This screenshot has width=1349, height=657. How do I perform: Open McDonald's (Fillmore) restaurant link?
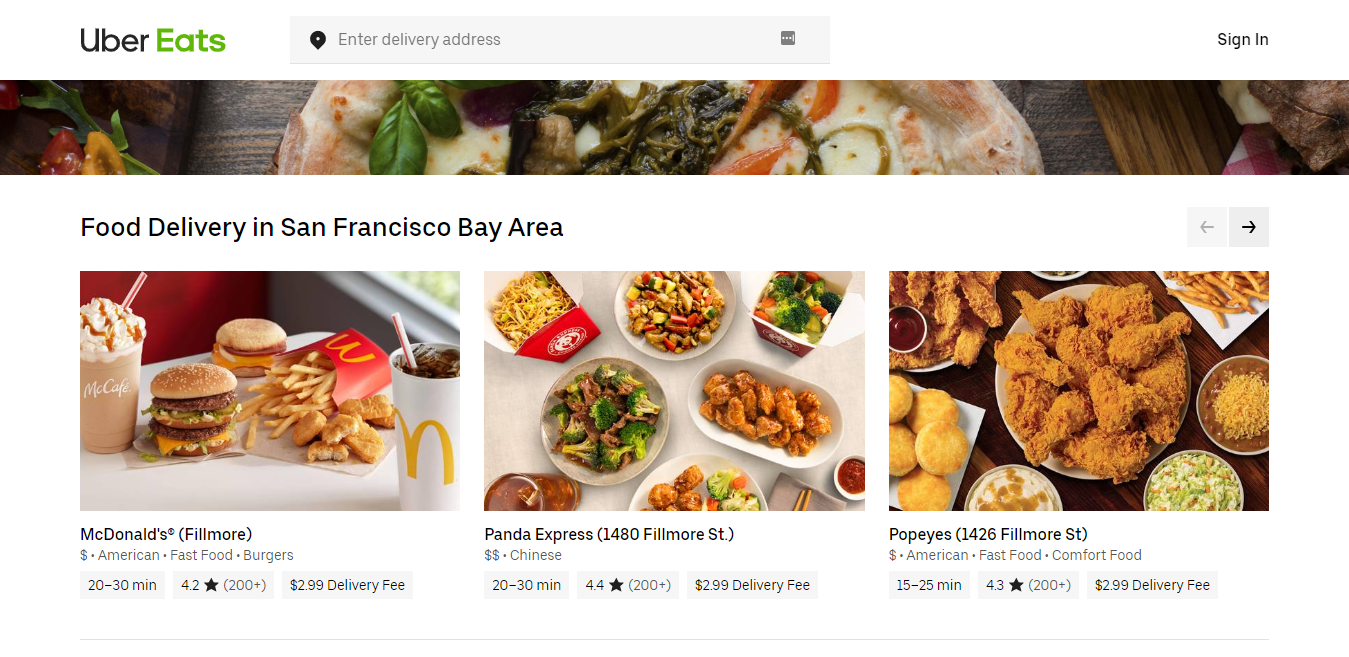pos(166,534)
